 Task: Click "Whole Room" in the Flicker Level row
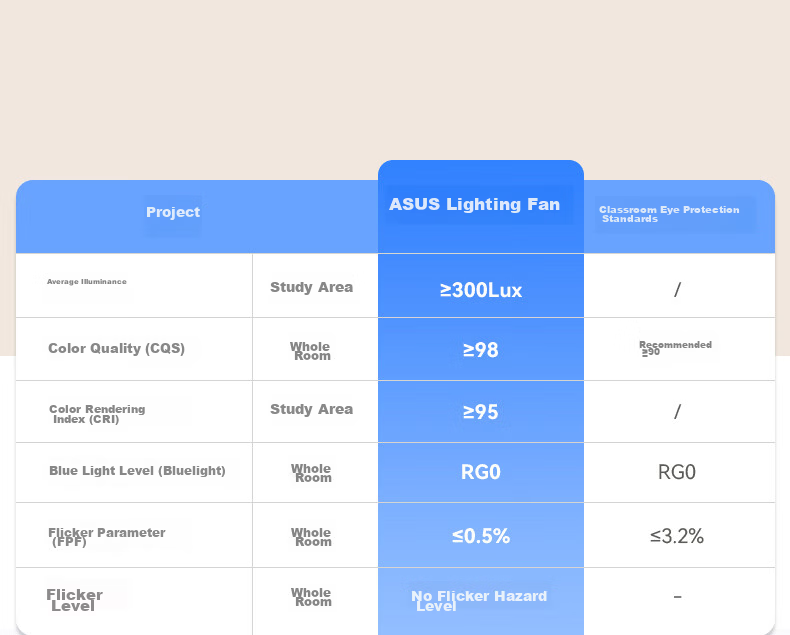tap(311, 597)
